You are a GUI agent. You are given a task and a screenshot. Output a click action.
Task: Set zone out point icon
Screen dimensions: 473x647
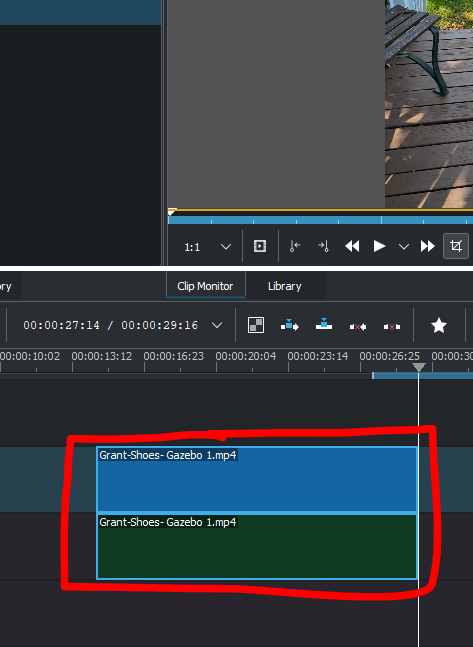(x=323, y=246)
